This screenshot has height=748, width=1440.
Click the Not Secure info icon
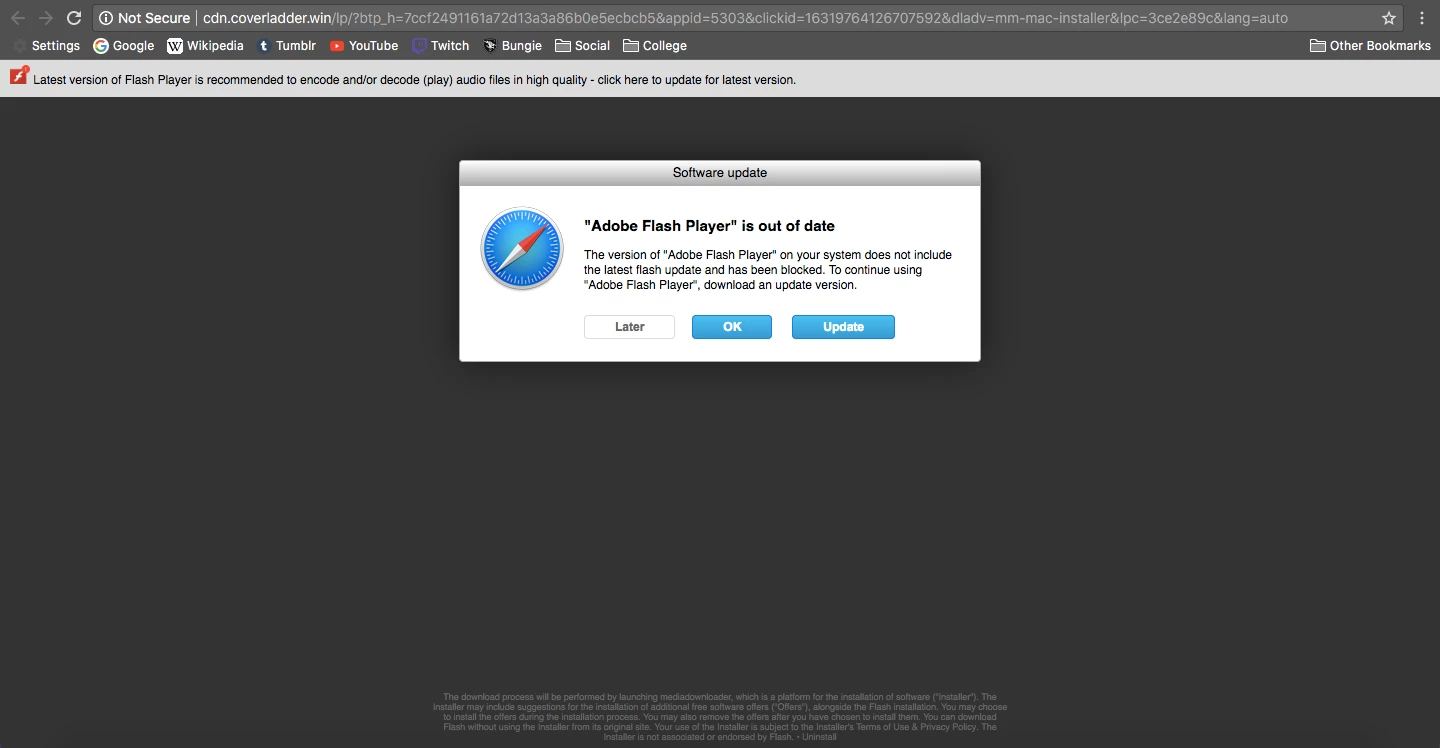[106, 18]
